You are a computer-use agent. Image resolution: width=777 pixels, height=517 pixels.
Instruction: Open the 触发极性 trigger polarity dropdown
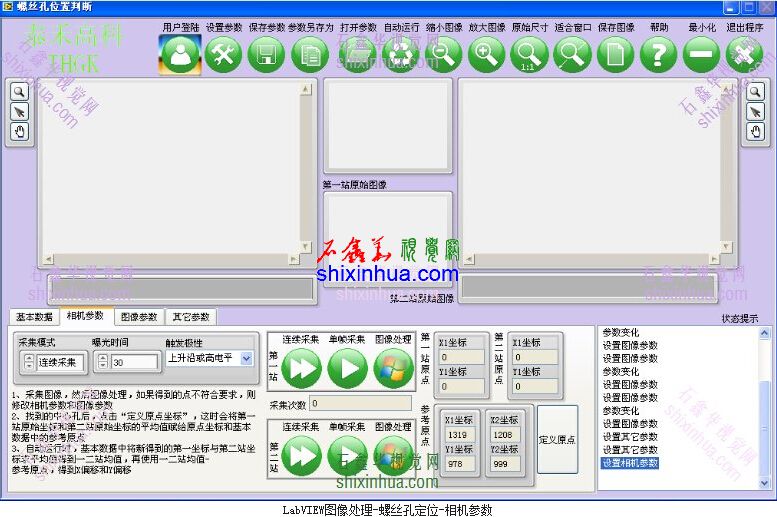[x=246, y=358]
